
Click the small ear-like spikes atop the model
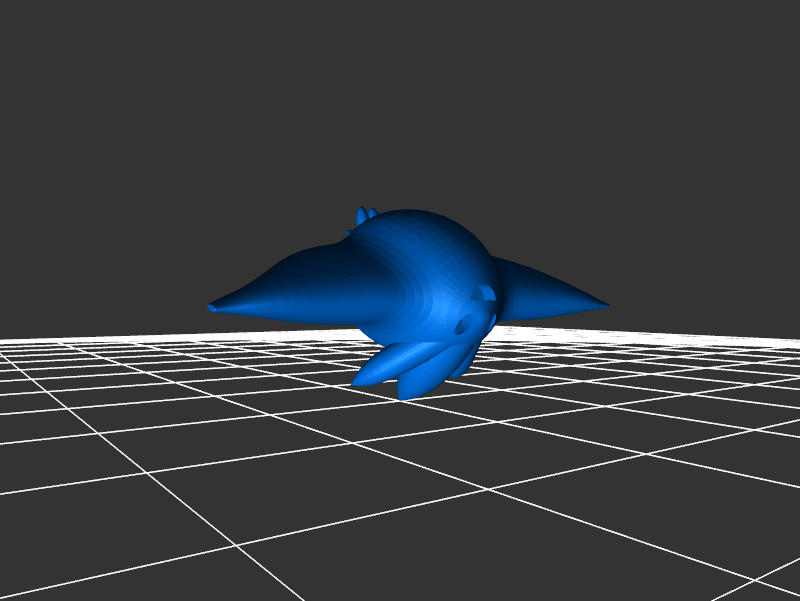(x=365, y=216)
